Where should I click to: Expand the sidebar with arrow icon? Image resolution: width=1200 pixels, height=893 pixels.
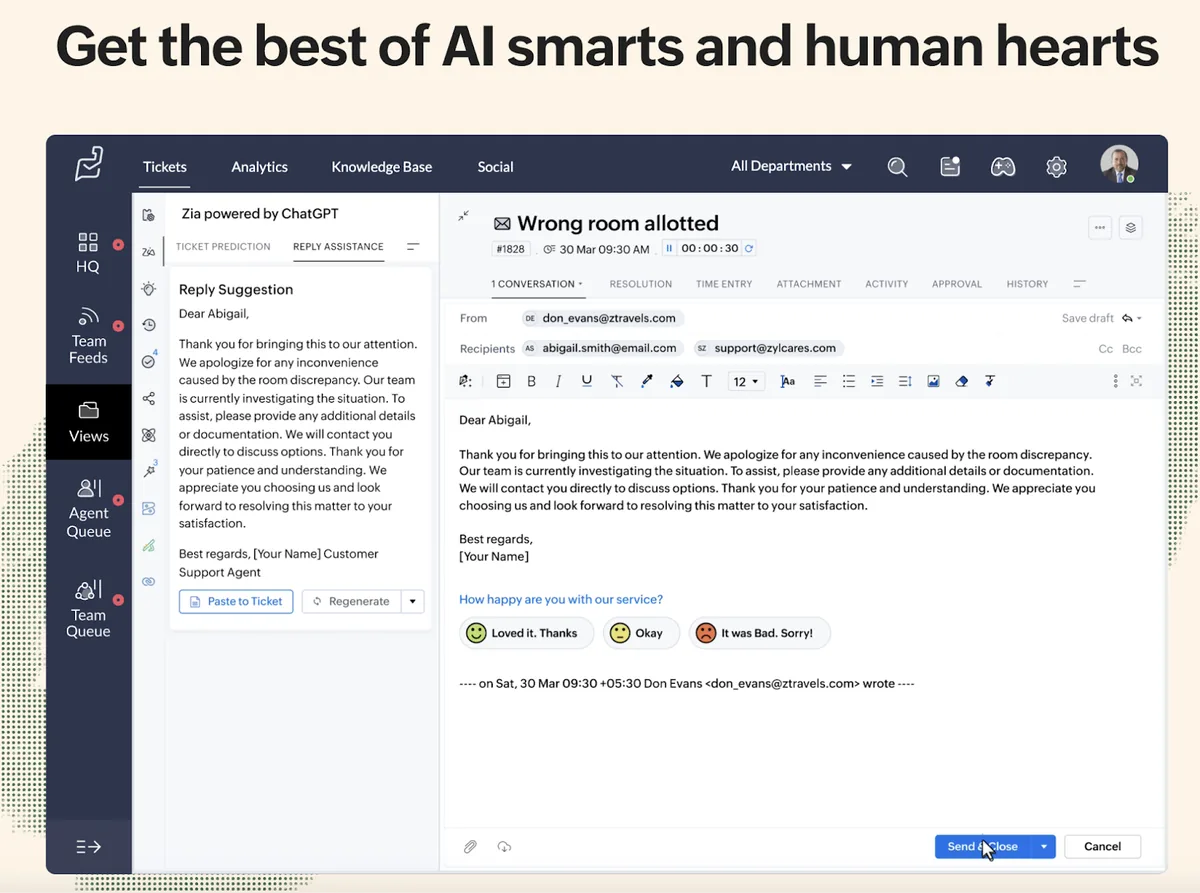pos(88,847)
